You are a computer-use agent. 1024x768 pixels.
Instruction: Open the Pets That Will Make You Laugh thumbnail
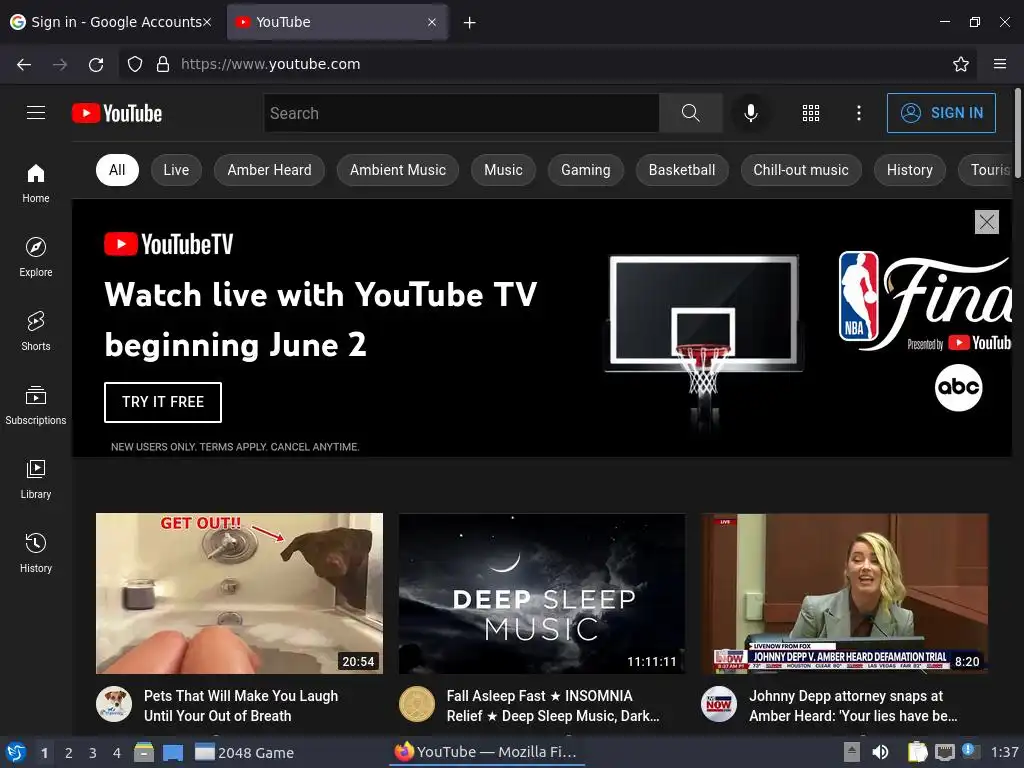240,593
